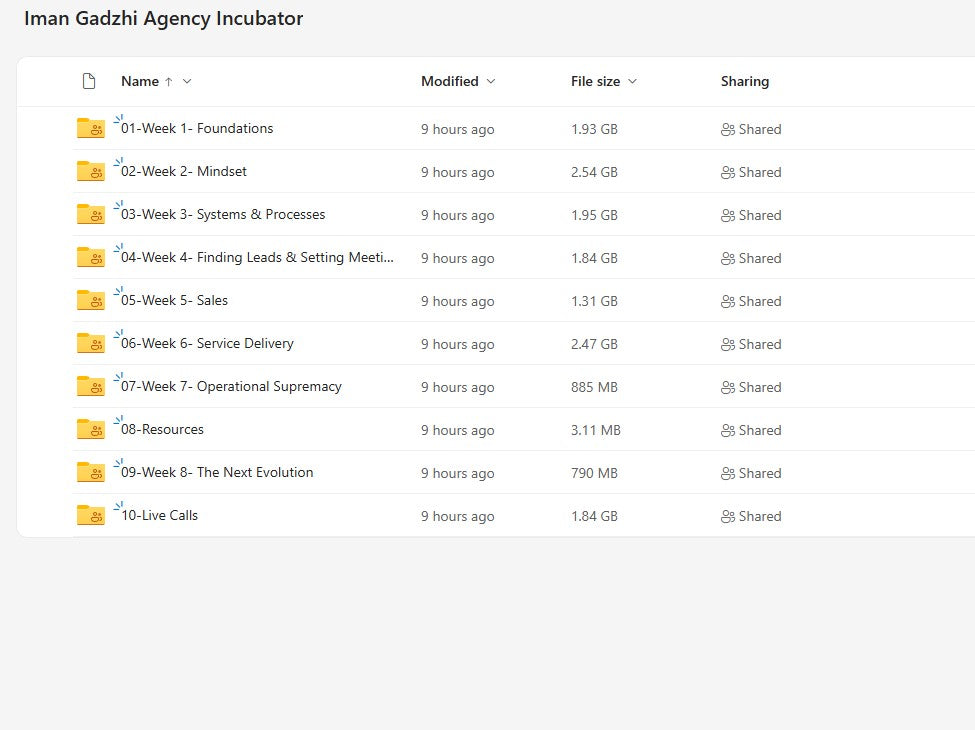Click the file type icon in header
Screen dimensions: 975x730
[x=89, y=81]
